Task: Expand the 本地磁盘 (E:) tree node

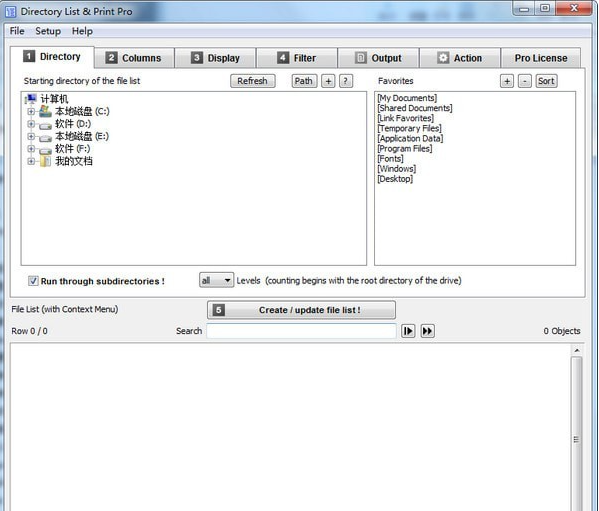Action: point(31,136)
